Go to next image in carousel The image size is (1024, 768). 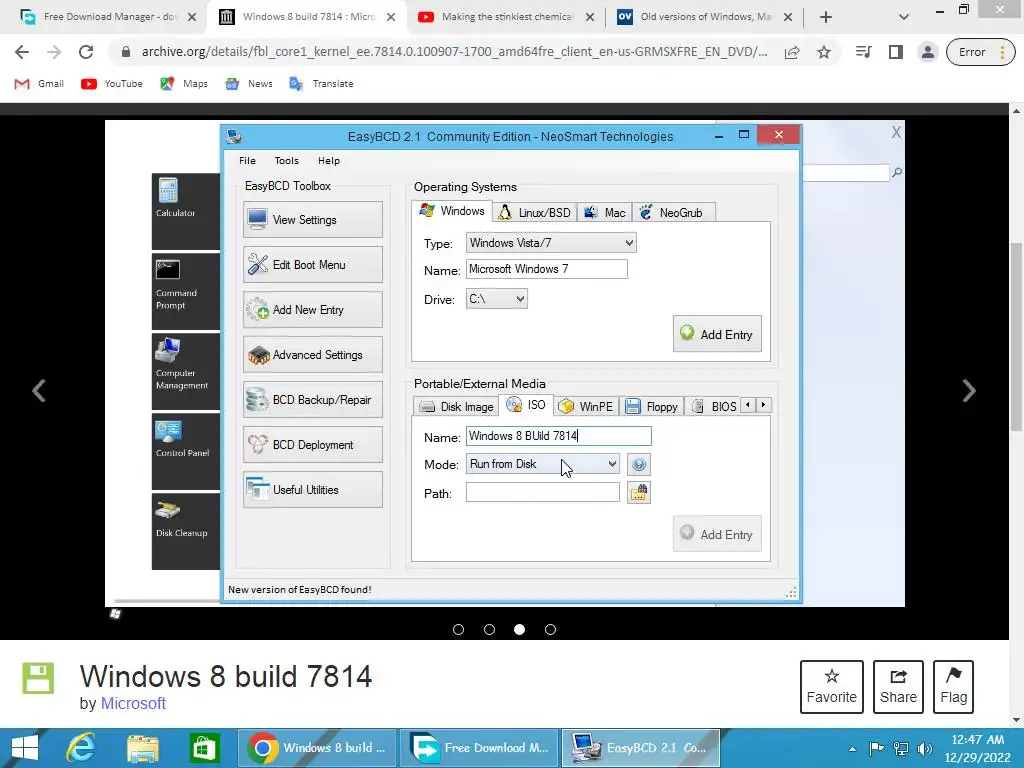[969, 391]
